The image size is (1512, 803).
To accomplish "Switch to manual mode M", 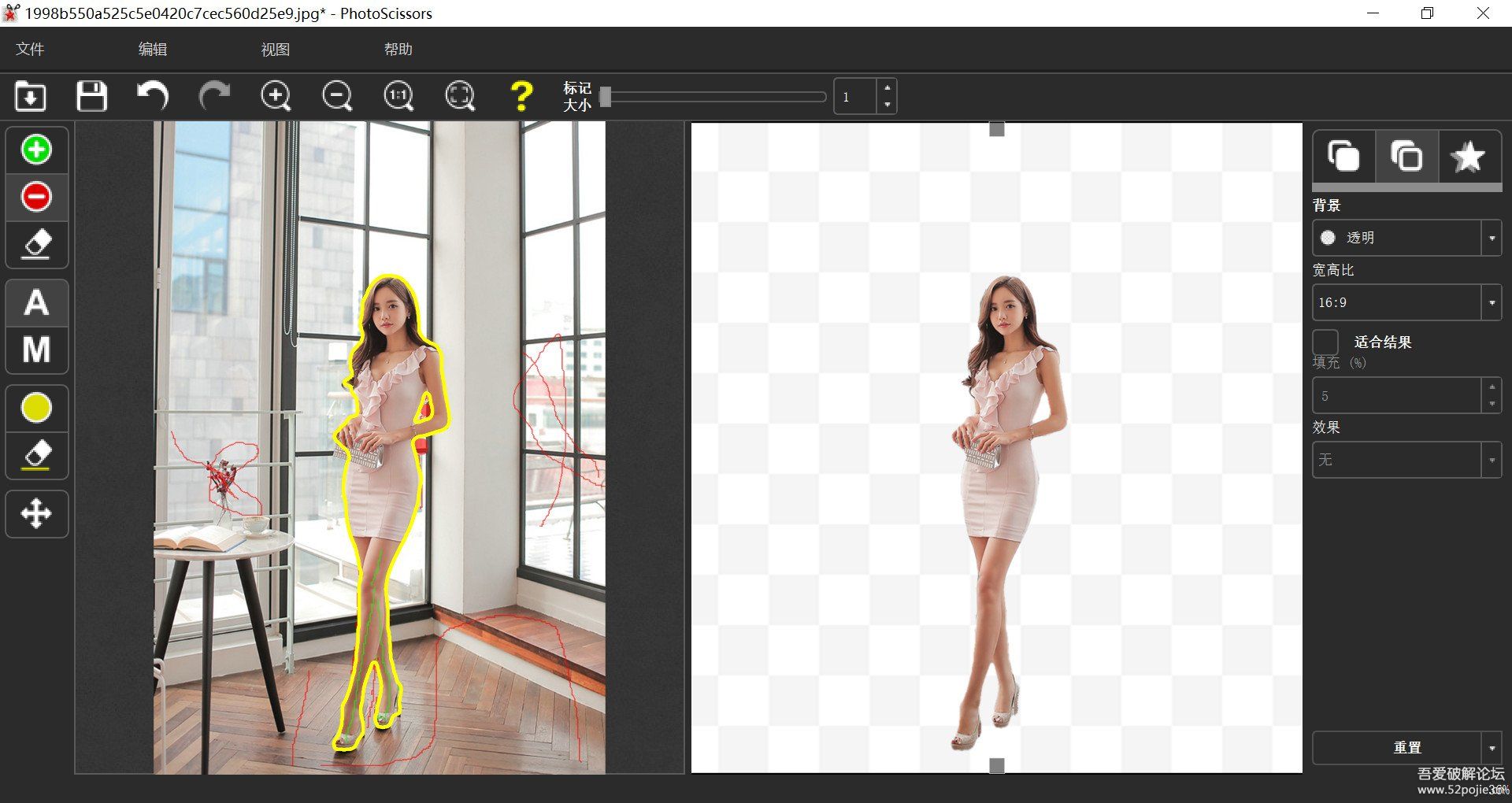I will (36, 350).
